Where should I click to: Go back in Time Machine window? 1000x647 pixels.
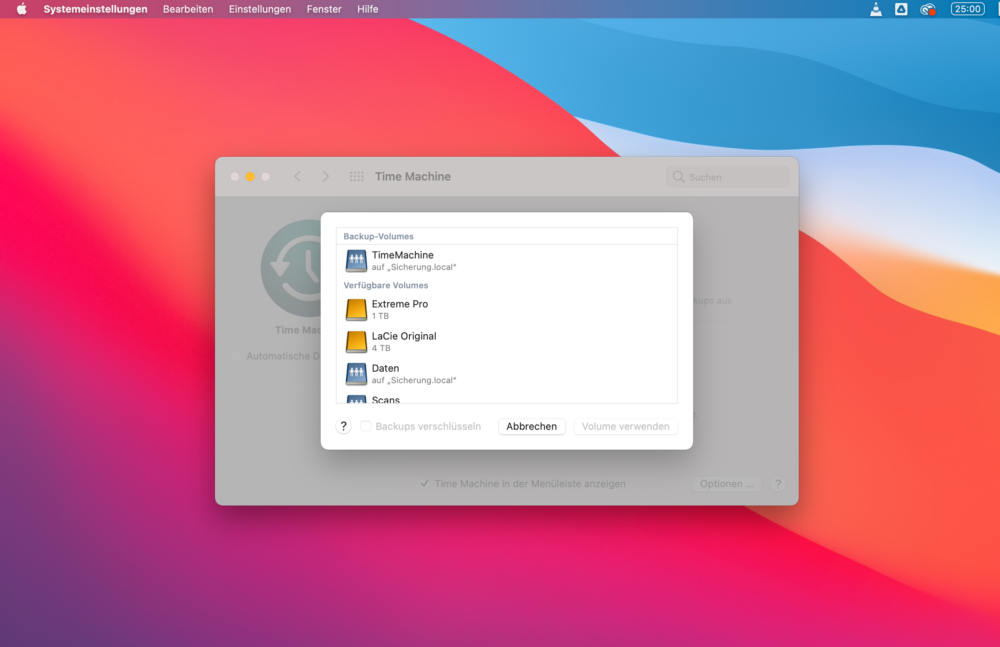(x=297, y=177)
